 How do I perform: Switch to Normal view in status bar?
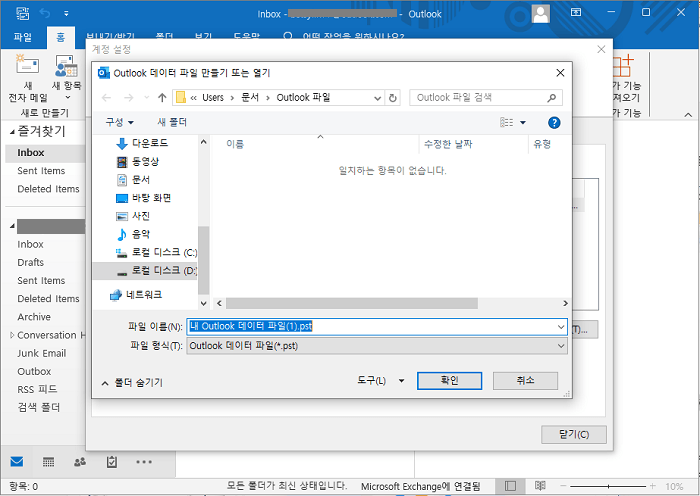pos(510,486)
